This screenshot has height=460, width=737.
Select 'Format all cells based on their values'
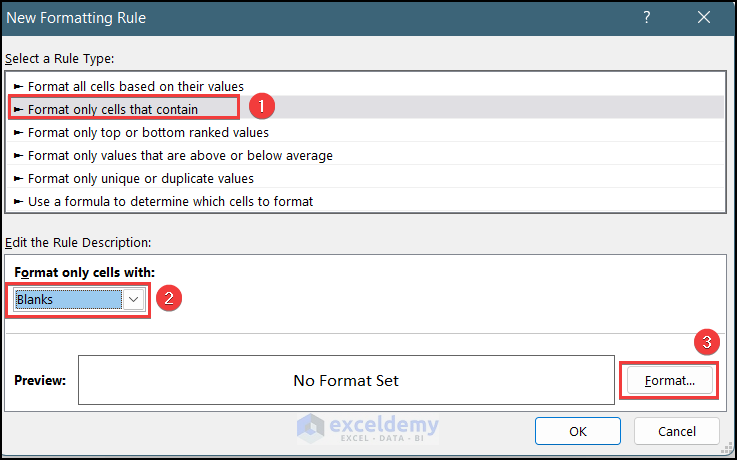click(x=136, y=86)
